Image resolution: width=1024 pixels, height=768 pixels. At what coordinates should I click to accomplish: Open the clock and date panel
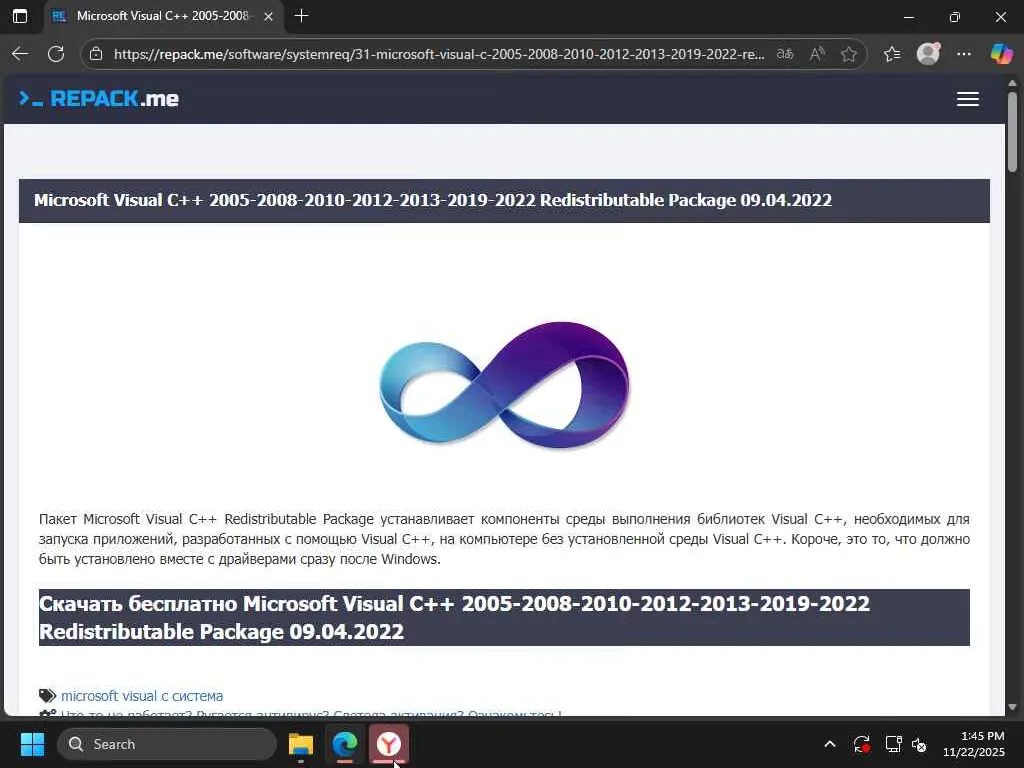pos(974,744)
